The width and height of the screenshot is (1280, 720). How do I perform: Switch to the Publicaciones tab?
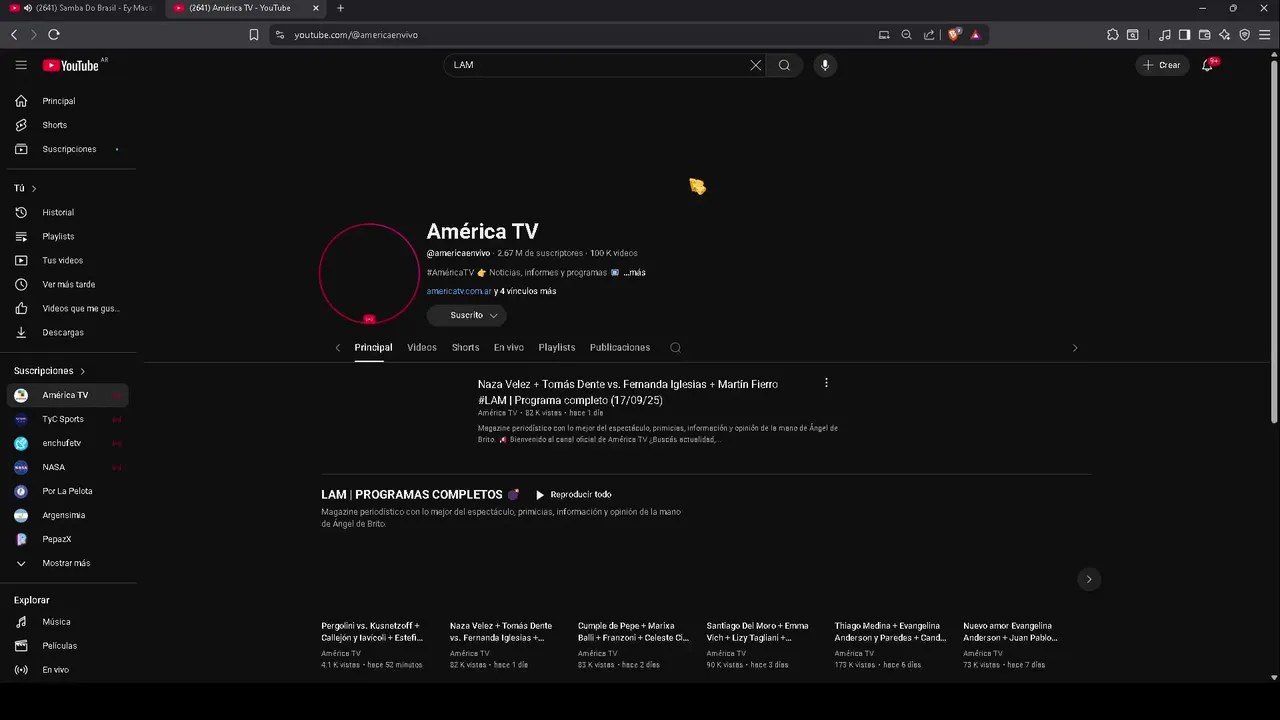coord(620,348)
